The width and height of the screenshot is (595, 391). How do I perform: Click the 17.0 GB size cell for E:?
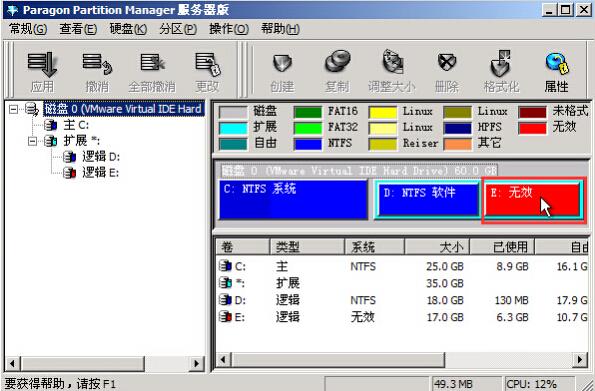(445, 317)
